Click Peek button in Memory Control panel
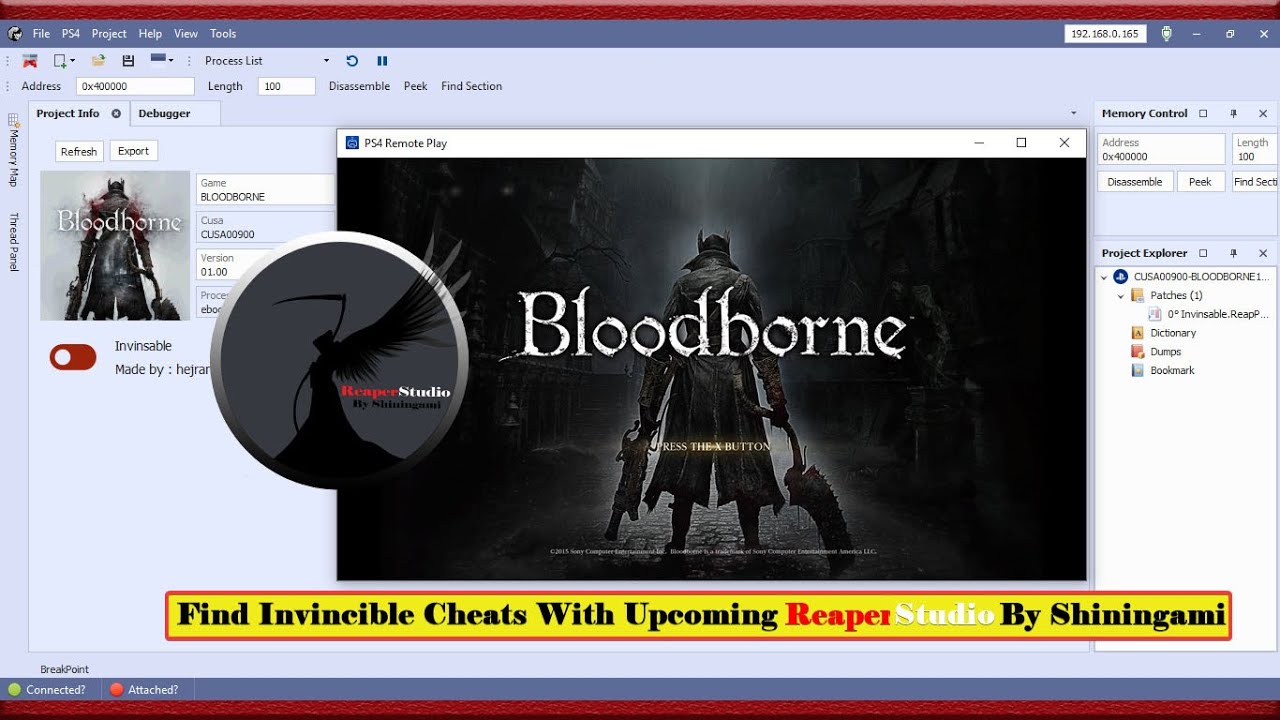 [x=1201, y=182]
